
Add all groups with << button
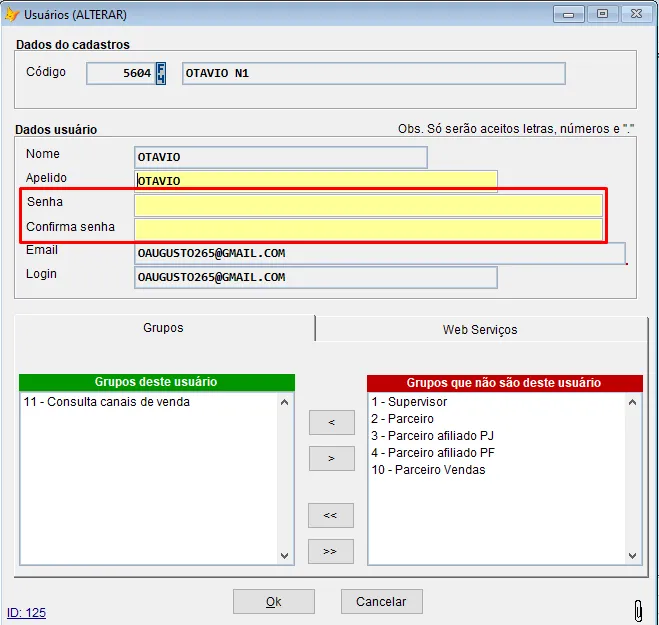tap(331, 516)
